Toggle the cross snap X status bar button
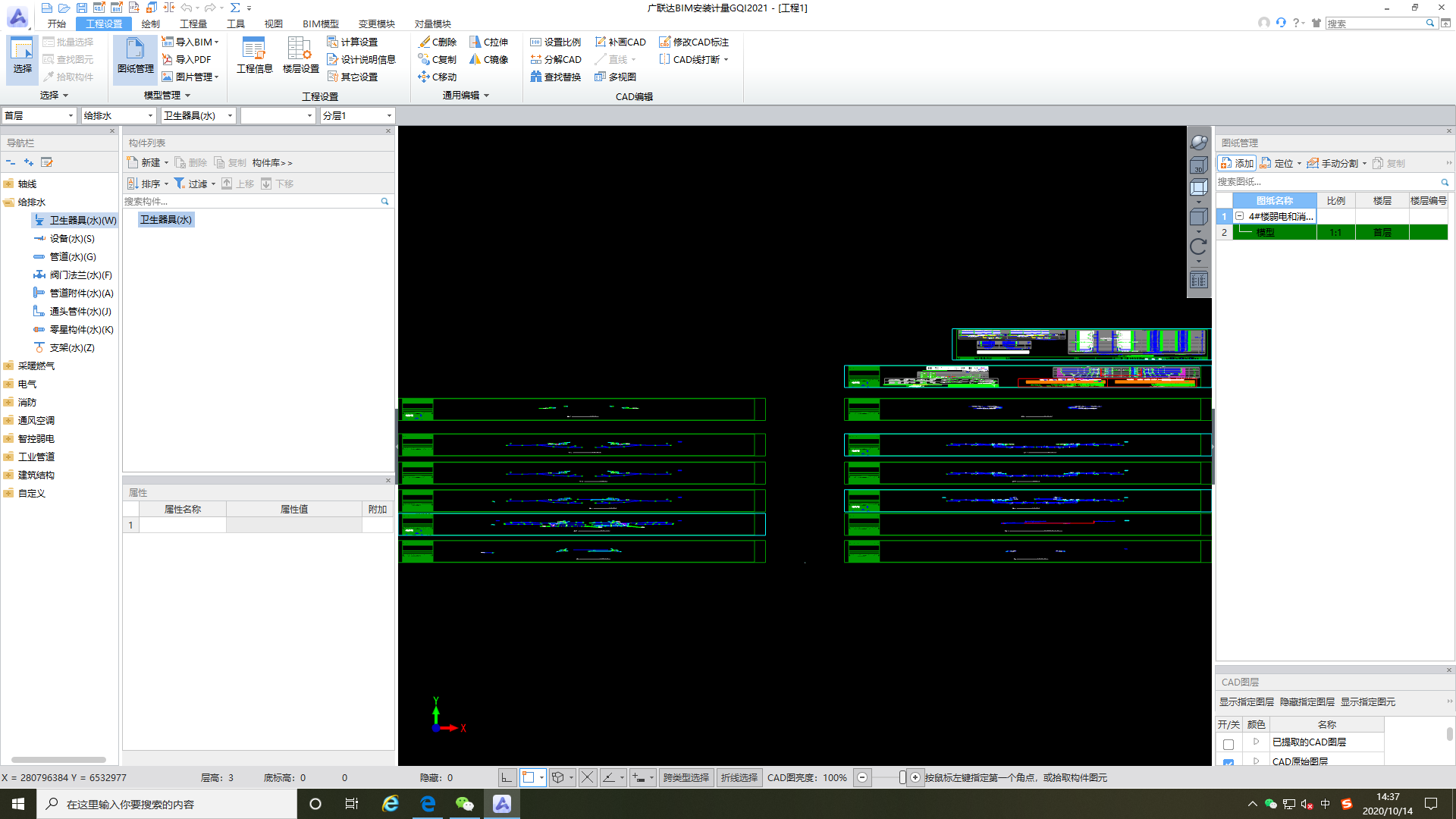1456x819 pixels. click(587, 777)
